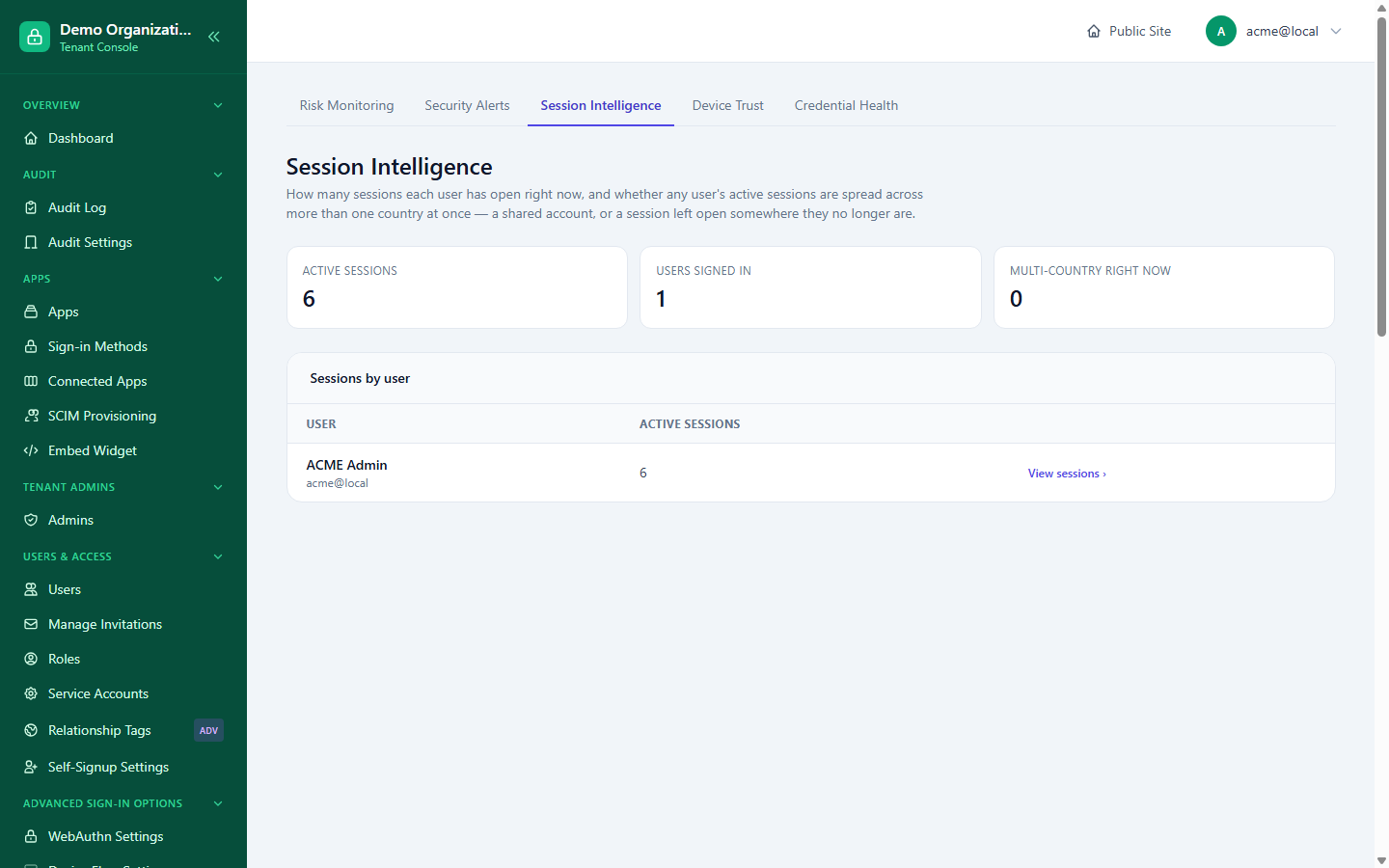The image size is (1389, 868).
Task: Select the Session Intelligence tab
Action: coord(601,106)
